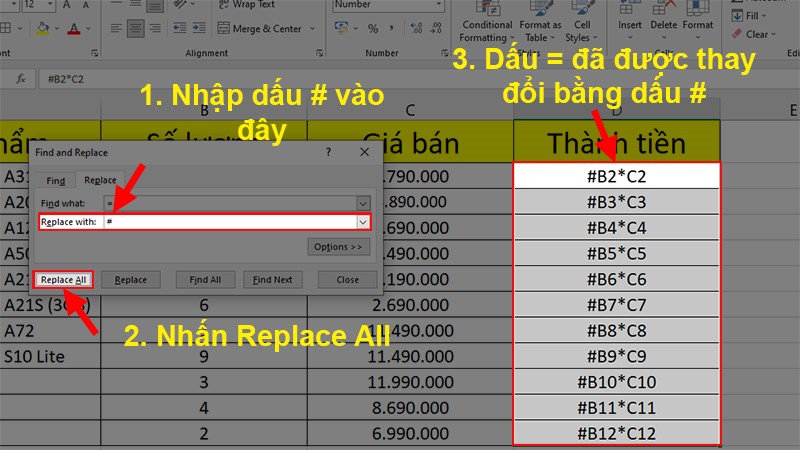This screenshot has height=450, width=800.
Task: Select the cell with 11.990.000
Action: point(410,382)
